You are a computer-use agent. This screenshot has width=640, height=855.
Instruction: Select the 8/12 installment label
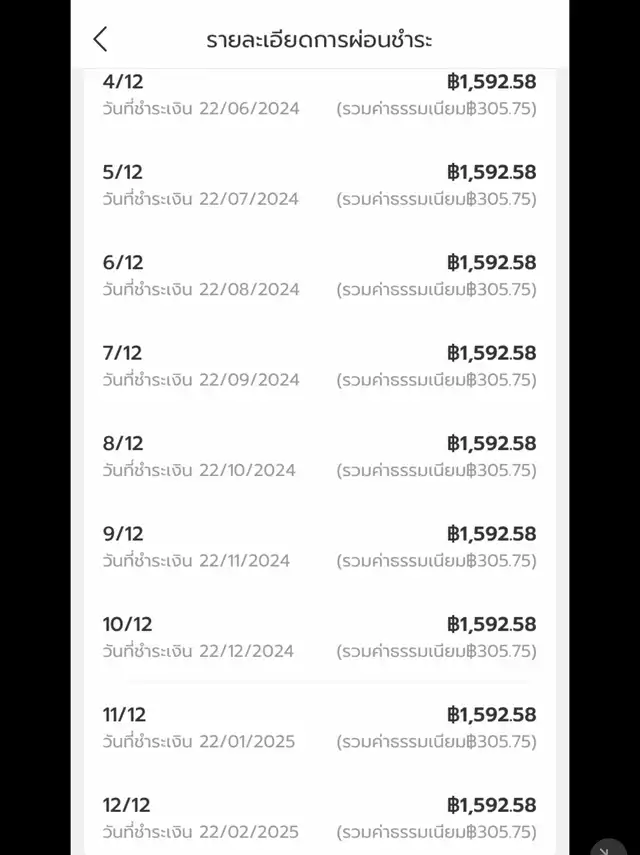point(123,443)
